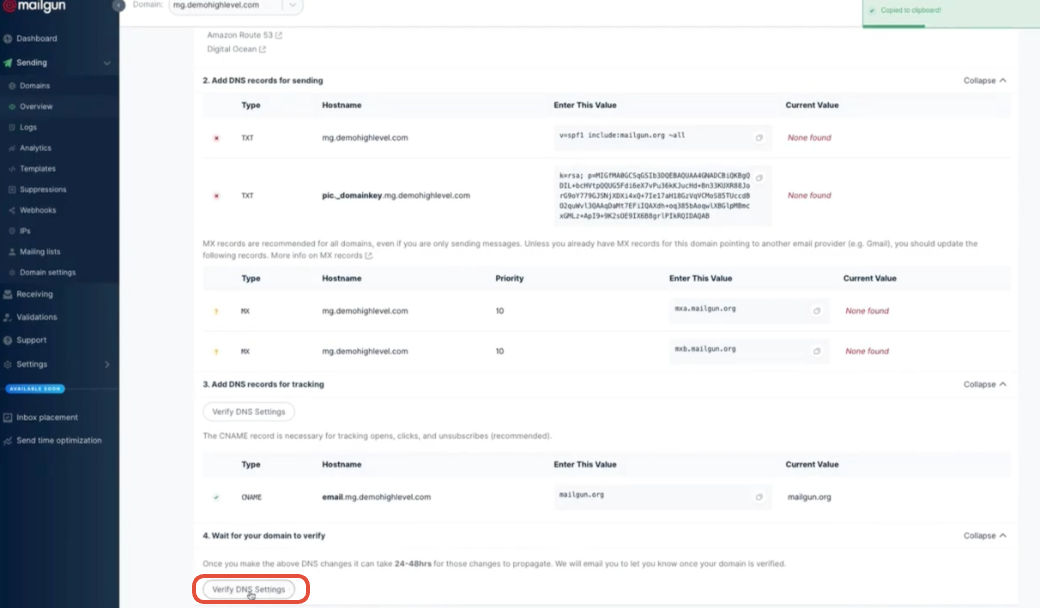The image size is (1040, 608).
Task: Click Verify DNS Settings in section 4
Action: 249,589
